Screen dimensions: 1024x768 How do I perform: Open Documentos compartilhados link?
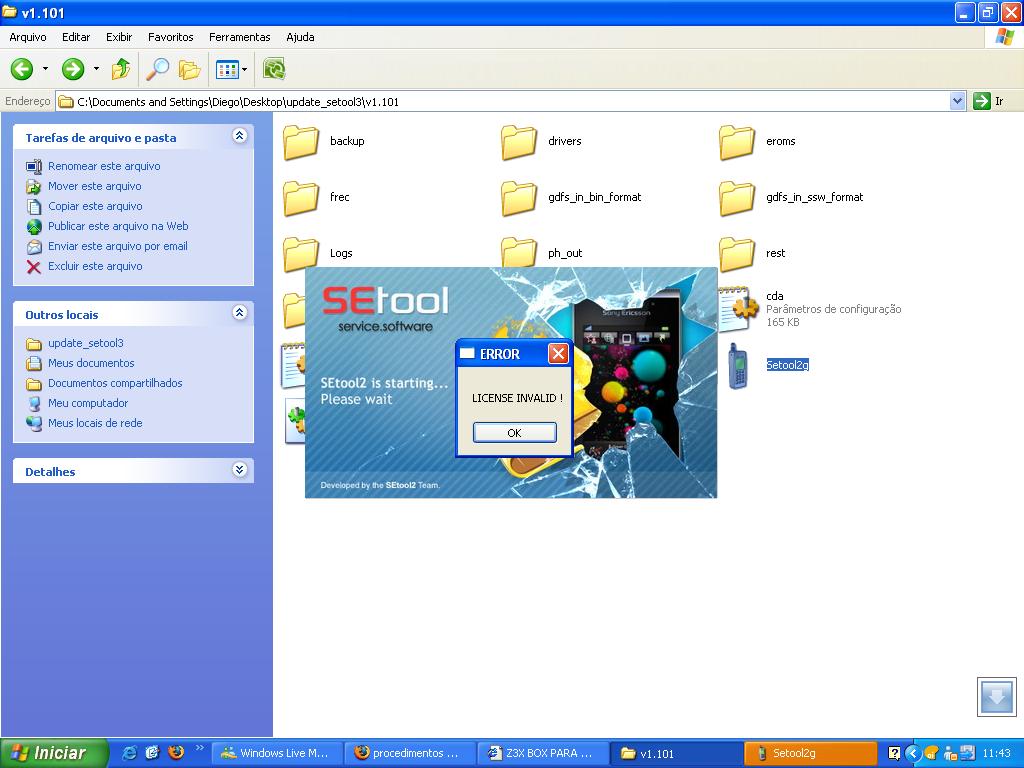click(115, 383)
